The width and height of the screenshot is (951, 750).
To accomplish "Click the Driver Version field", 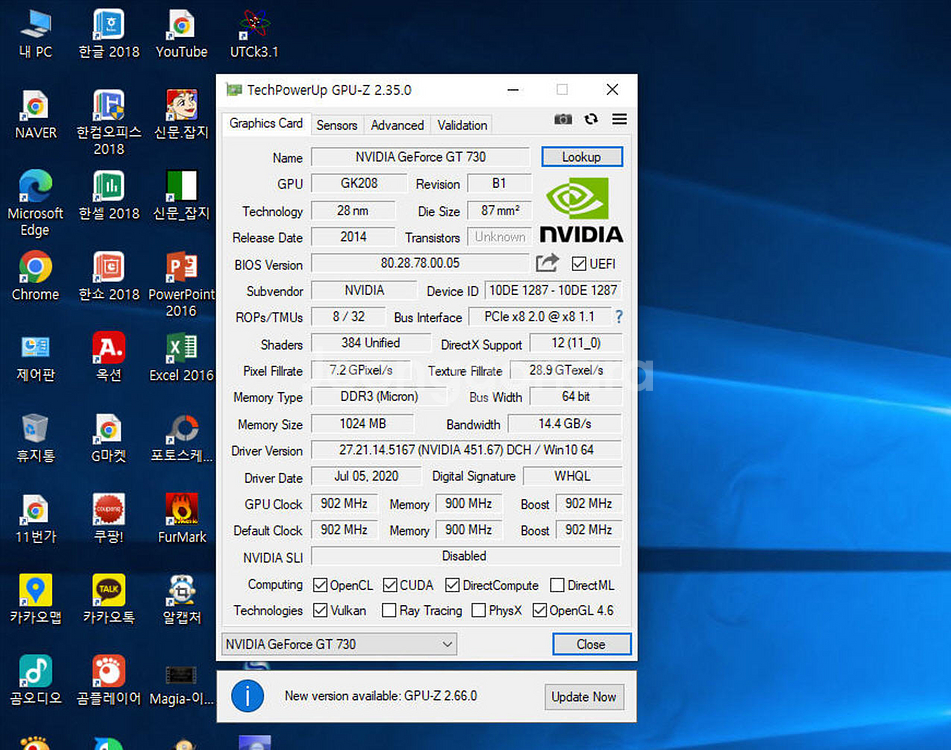I will (x=466, y=450).
